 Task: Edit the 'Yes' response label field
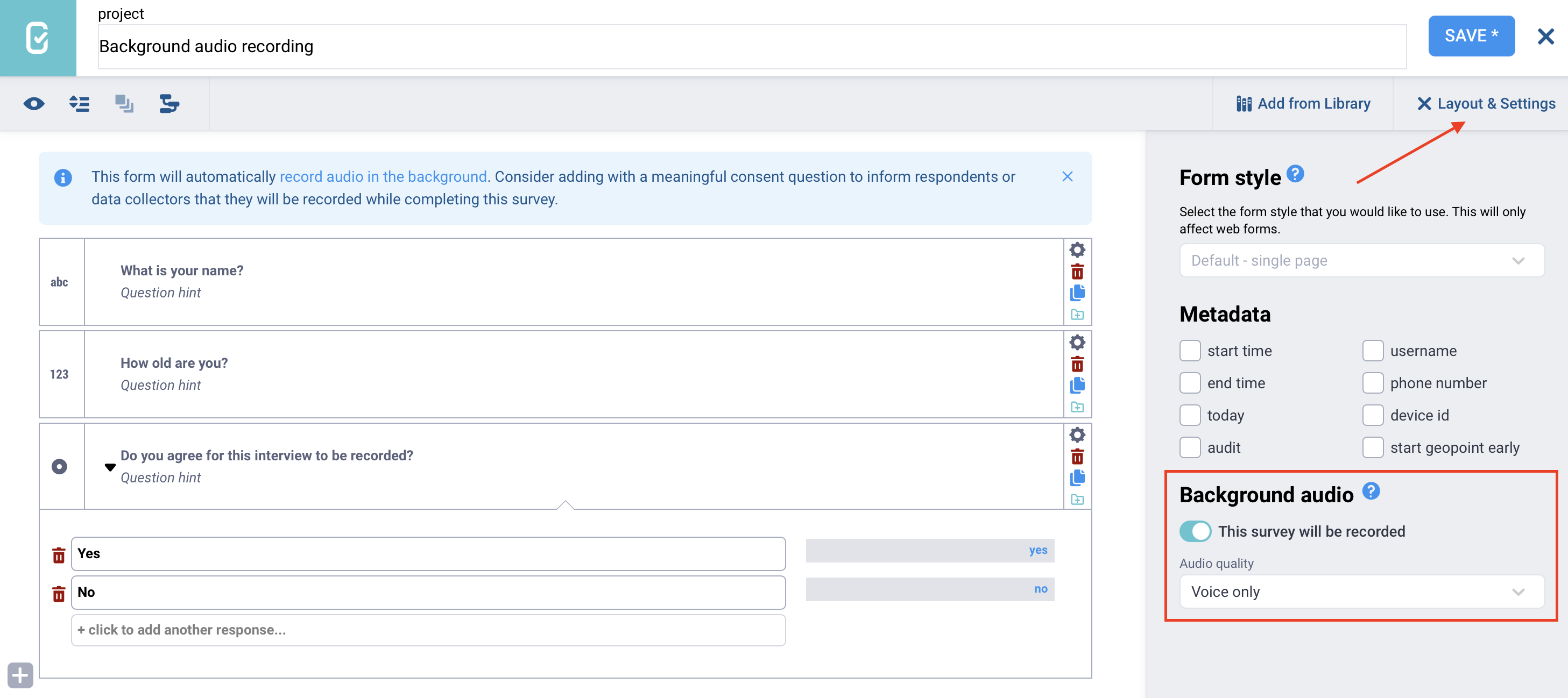(428, 553)
